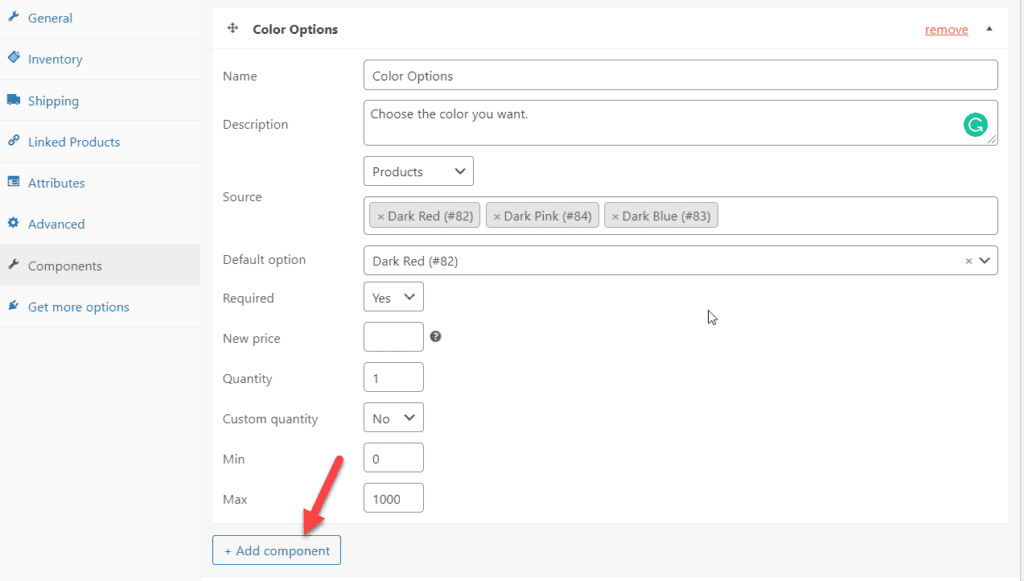Open Advanced via the gear icon
This screenshot has height=581, width=1024.
click(13, 224)
